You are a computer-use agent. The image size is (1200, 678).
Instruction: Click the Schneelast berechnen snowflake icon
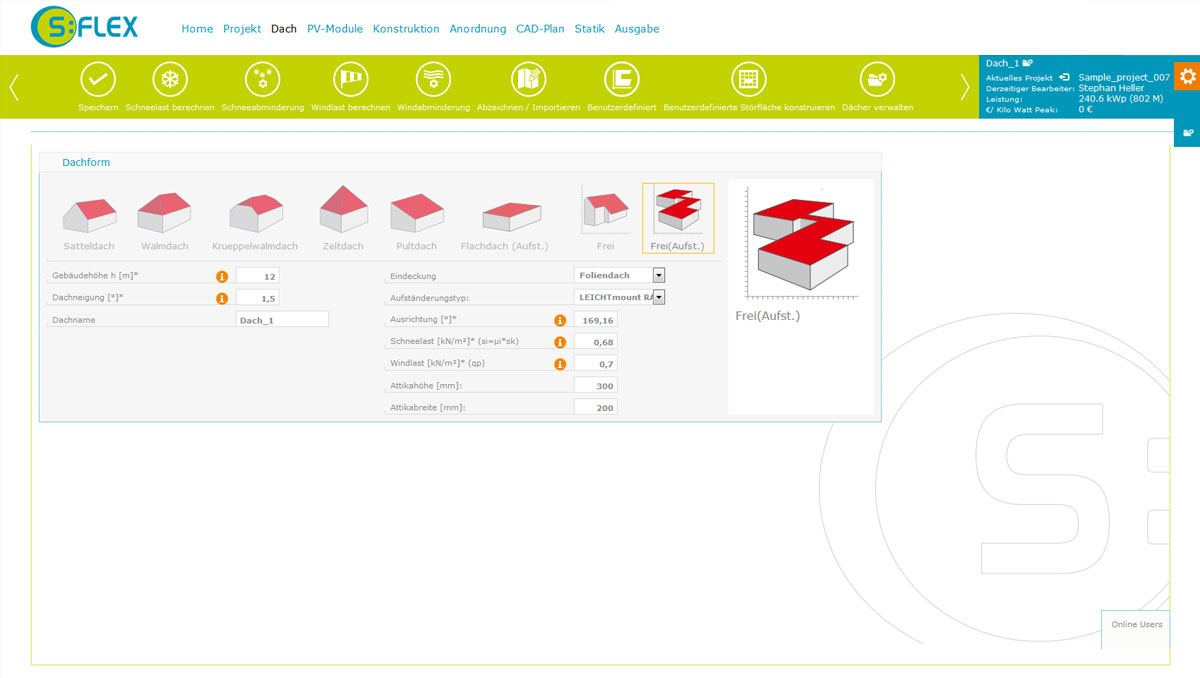click(170, 79)
